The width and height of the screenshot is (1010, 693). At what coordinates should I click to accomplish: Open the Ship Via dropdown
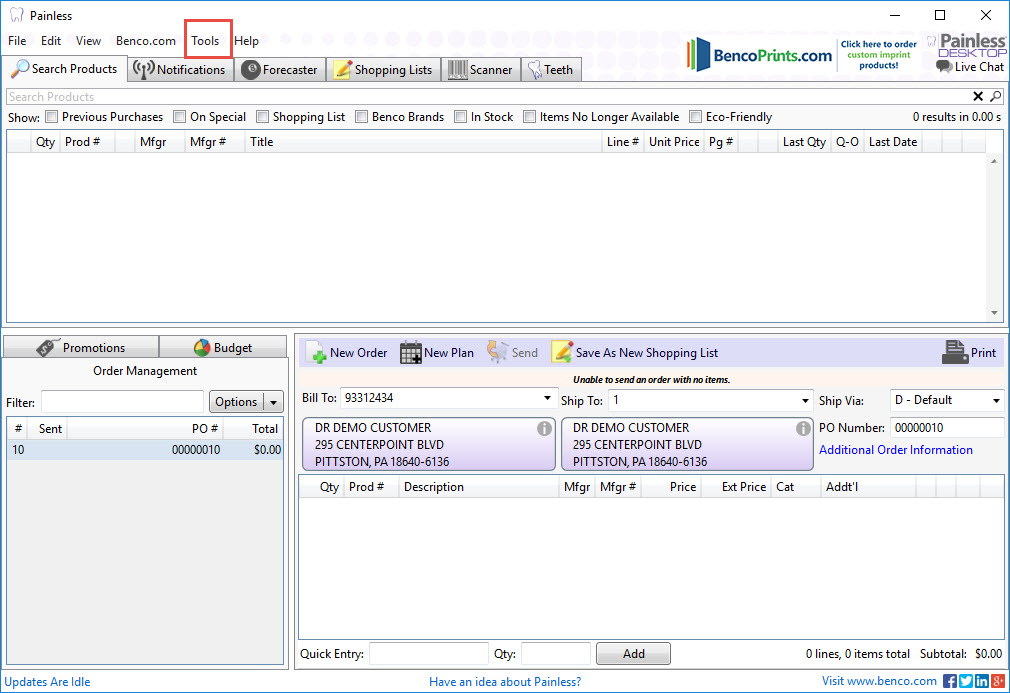[x=996, y=400]
